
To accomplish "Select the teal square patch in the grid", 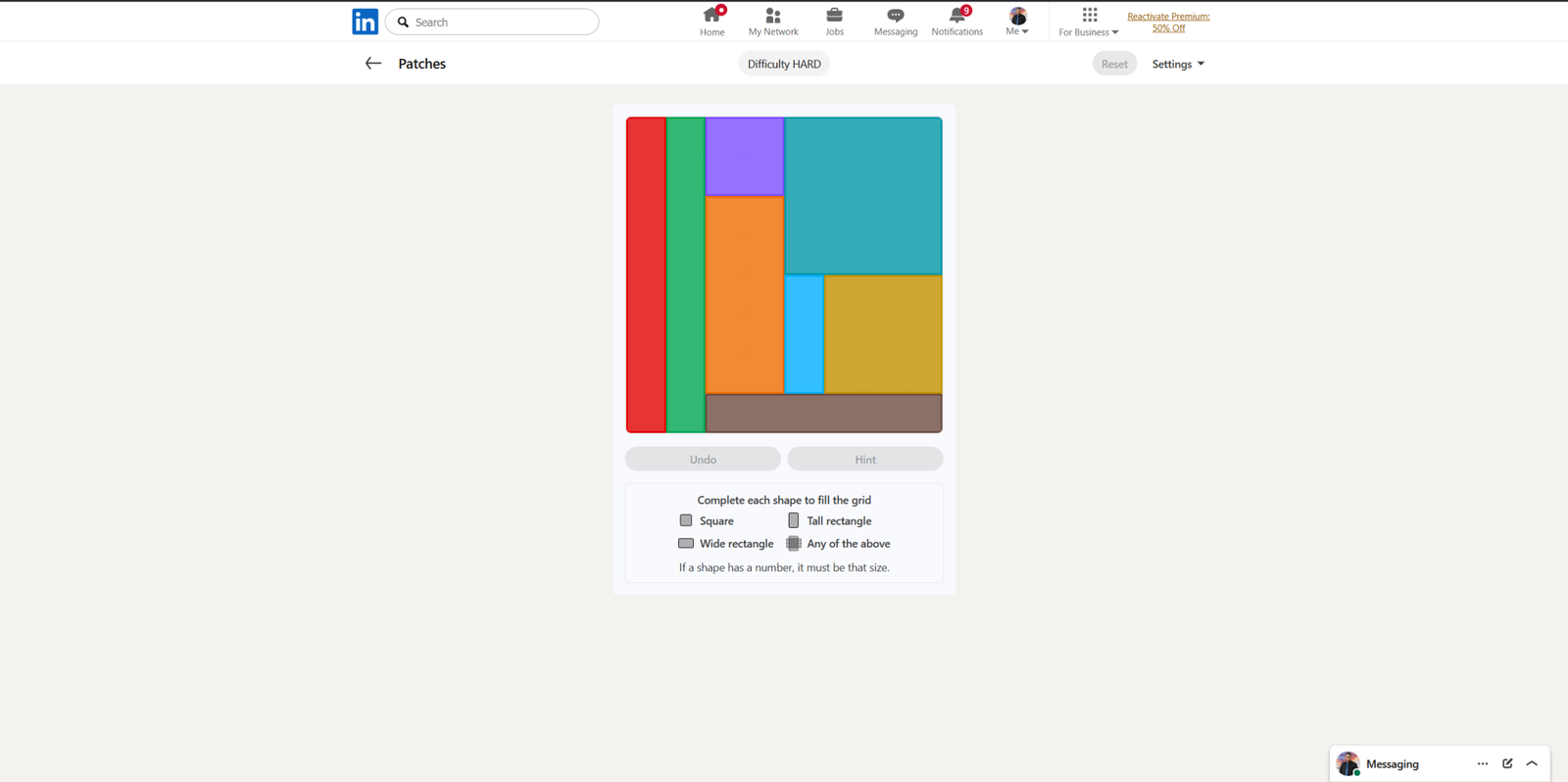I will coord(863,196).
